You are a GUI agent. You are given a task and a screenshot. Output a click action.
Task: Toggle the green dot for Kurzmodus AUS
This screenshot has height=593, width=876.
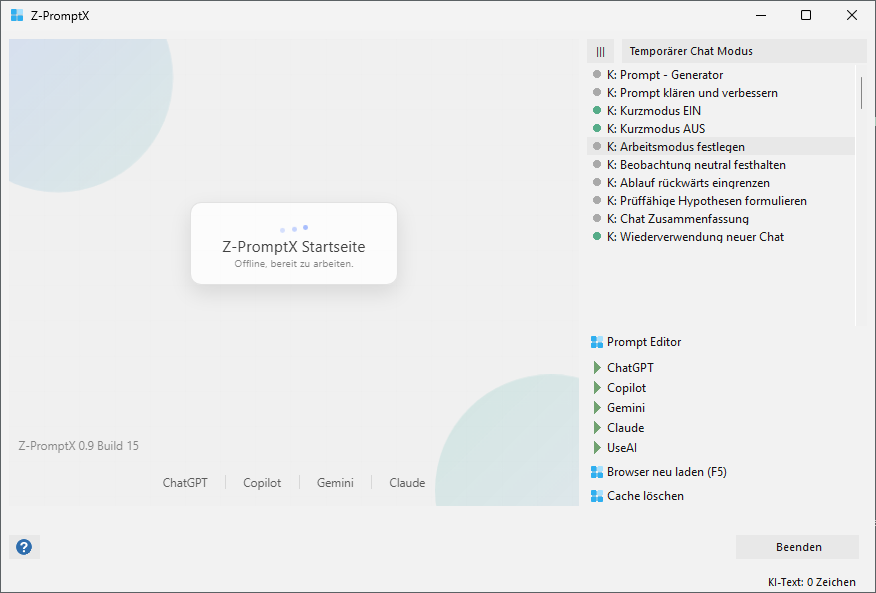pos(597,129)
